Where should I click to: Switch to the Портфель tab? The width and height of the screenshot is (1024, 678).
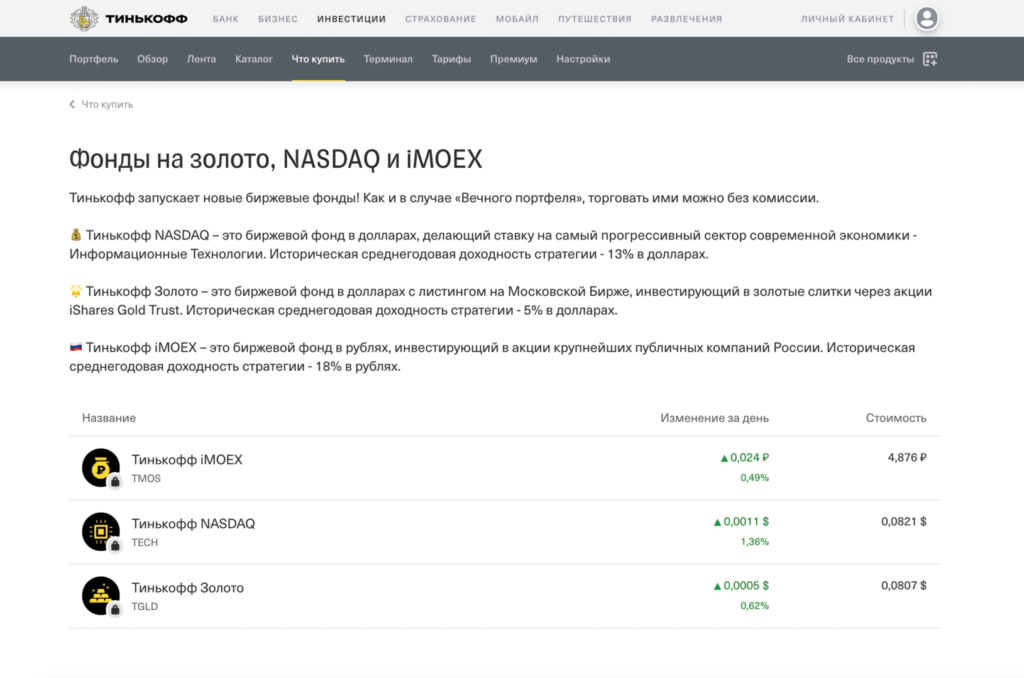tap(93, 59)
